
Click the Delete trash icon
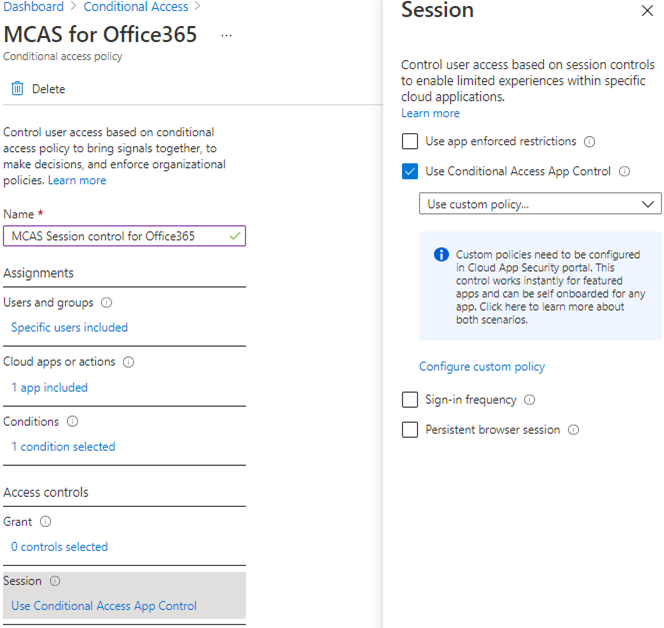coord(17,89)
